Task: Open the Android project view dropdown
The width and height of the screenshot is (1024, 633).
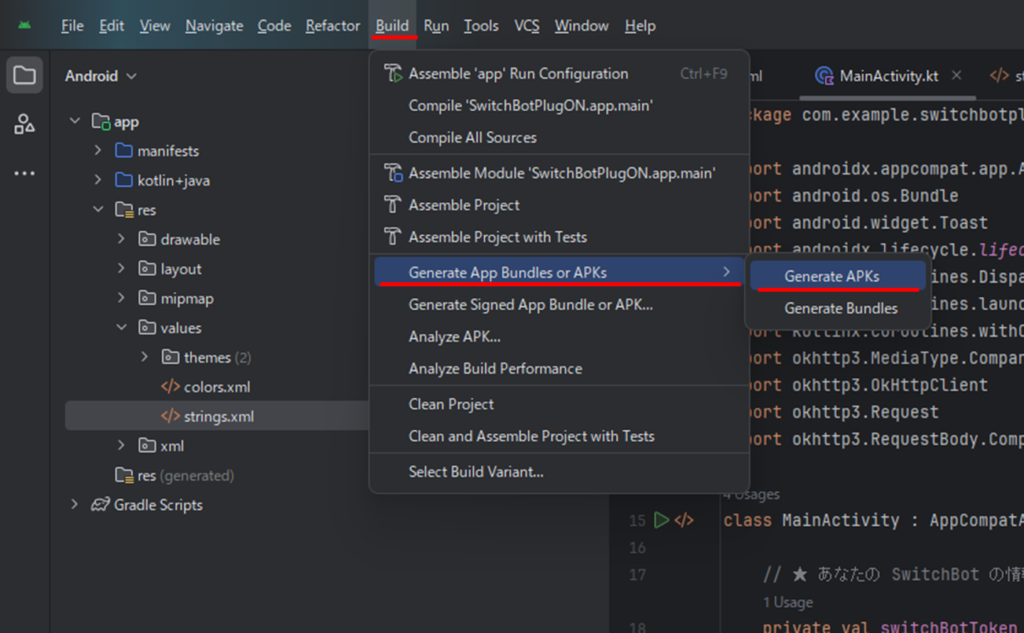Action: (x=101, y=76)
